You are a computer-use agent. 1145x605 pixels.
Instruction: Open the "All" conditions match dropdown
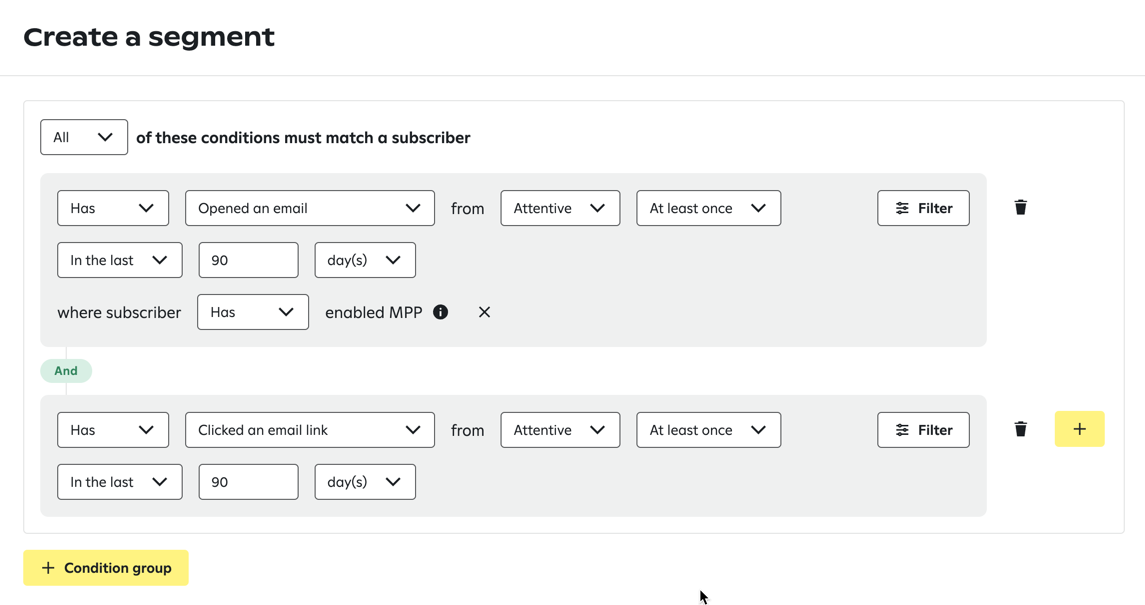click(x=83, y=136)
